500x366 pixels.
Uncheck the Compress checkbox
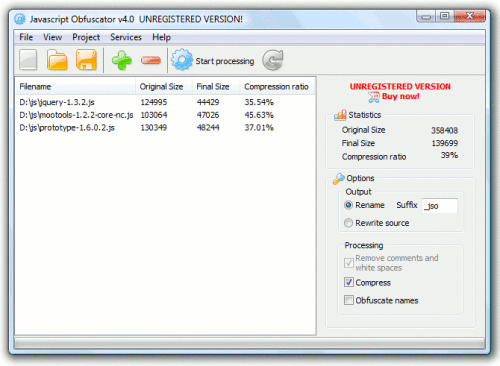coord(349,282)
